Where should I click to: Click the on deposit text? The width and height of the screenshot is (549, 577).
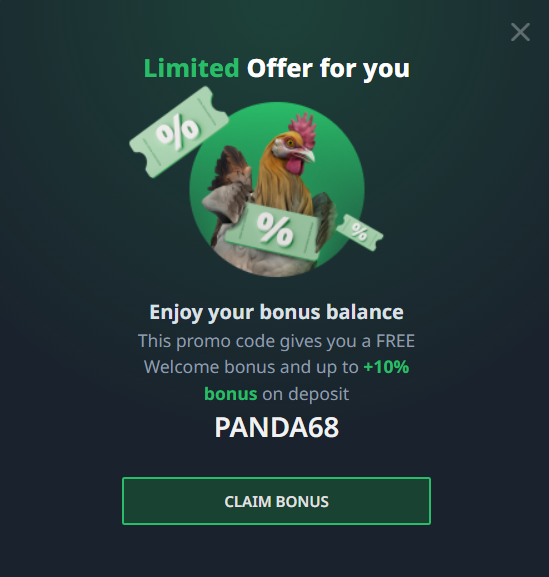(x=305, y=394)
